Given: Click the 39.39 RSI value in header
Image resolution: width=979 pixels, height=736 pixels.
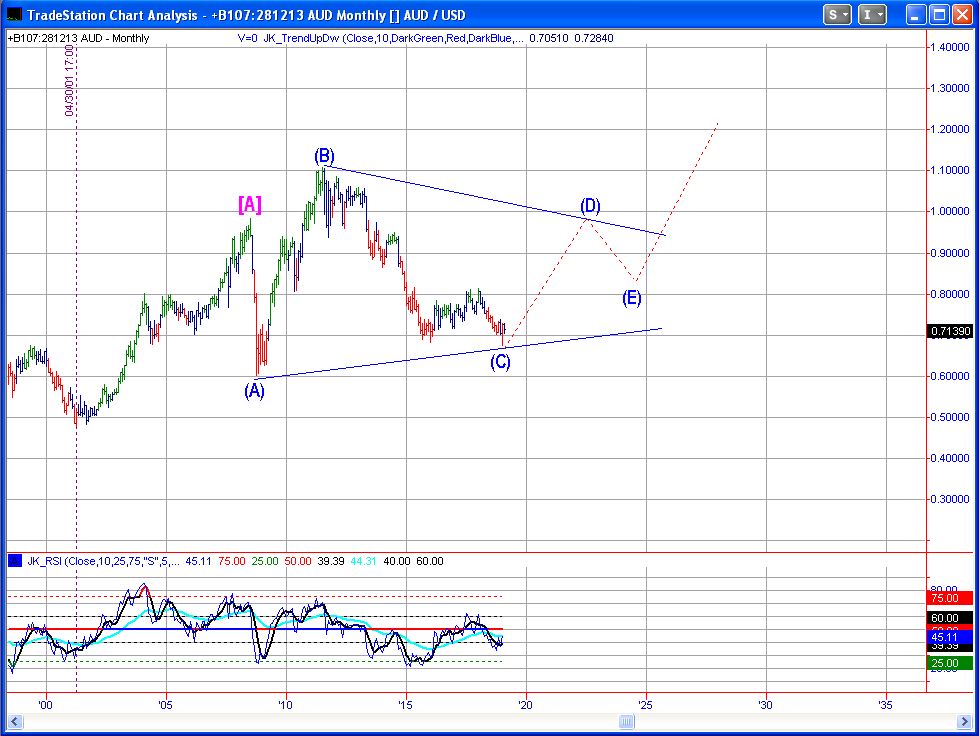Looking at the screenshot, I should pyautogui.click(x=331, y=561).
